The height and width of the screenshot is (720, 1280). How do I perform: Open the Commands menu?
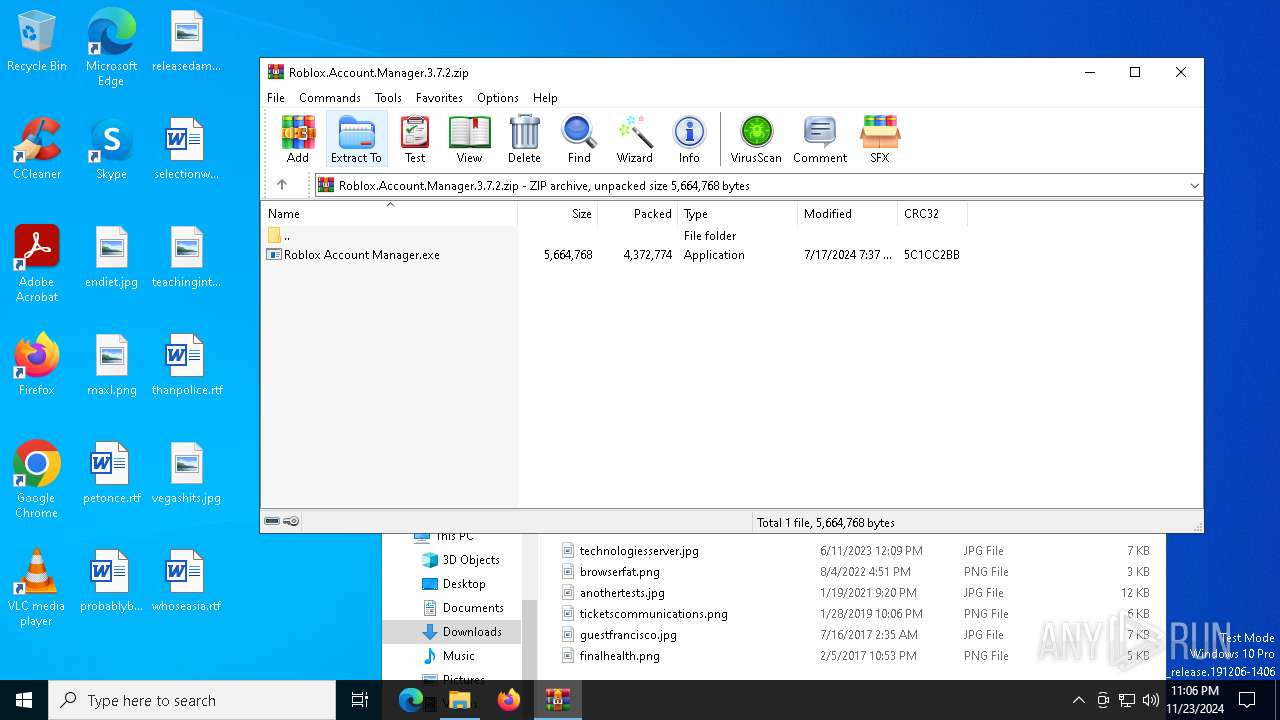[x=330, y=98]
